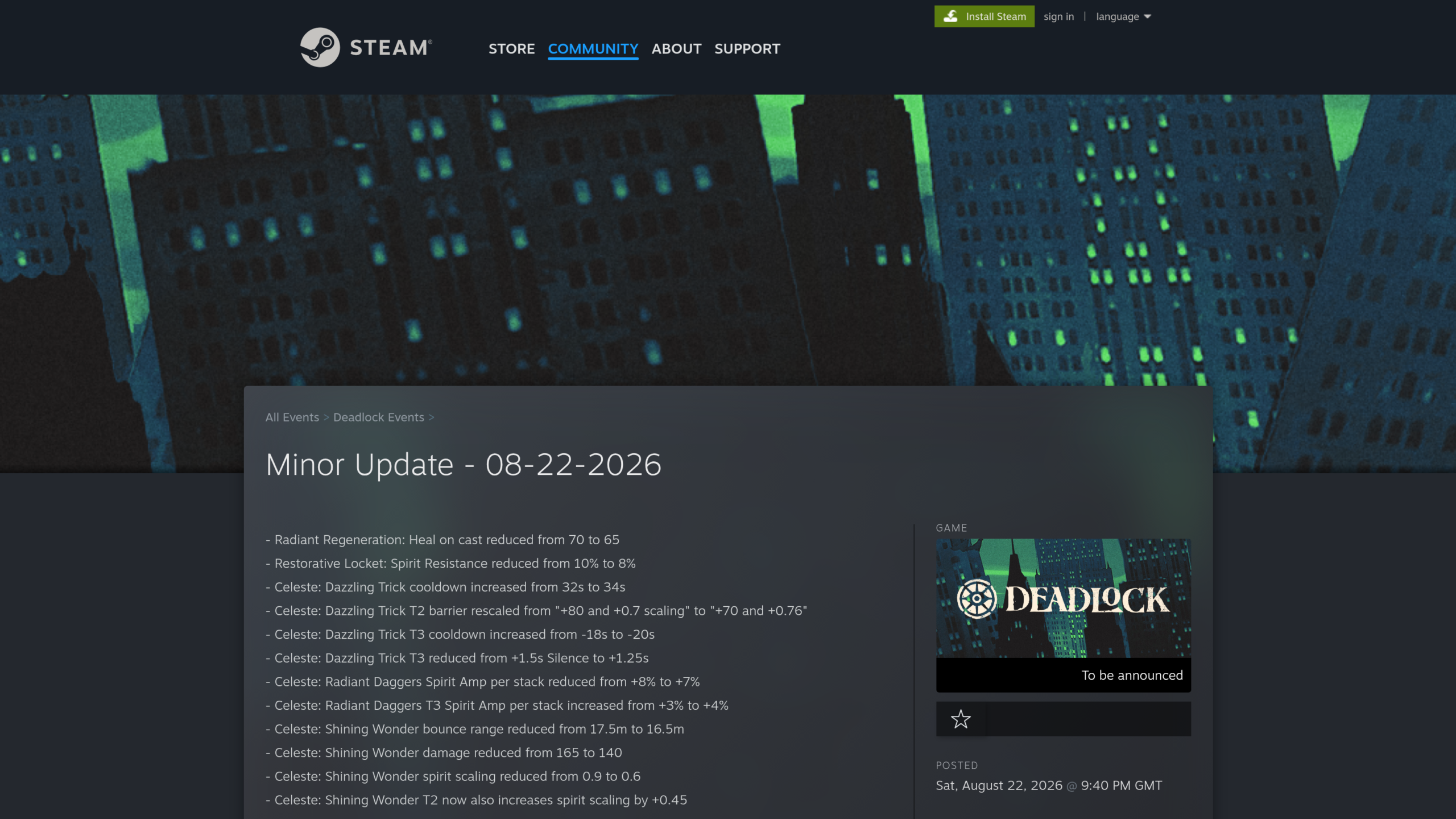The height and width of the screenshot is (819, 1456).
Task: Click the Radiant Regeneration heal note
Action: [442, 540]
